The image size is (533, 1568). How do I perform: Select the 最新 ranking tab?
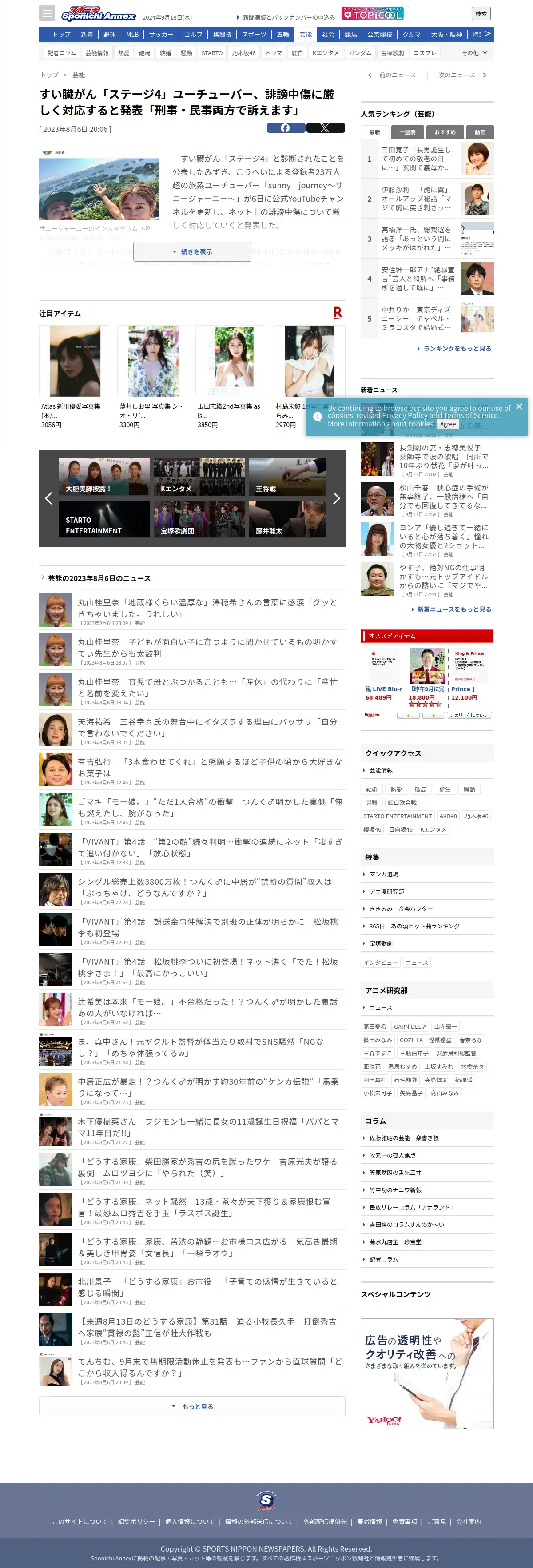click(x=375, y=132)
